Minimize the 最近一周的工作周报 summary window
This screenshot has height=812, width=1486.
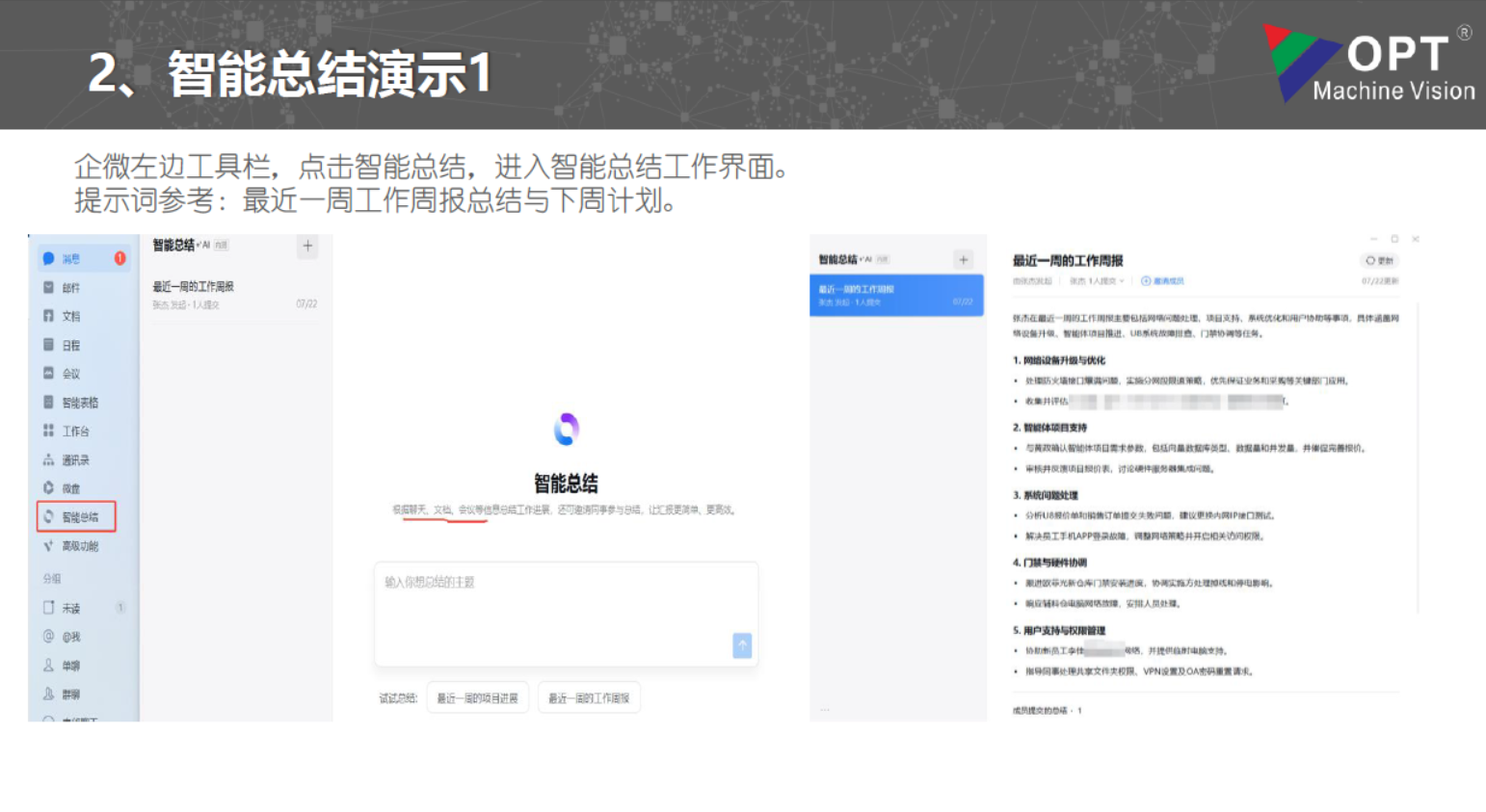pyautogui.click(x=1374, y=239)
